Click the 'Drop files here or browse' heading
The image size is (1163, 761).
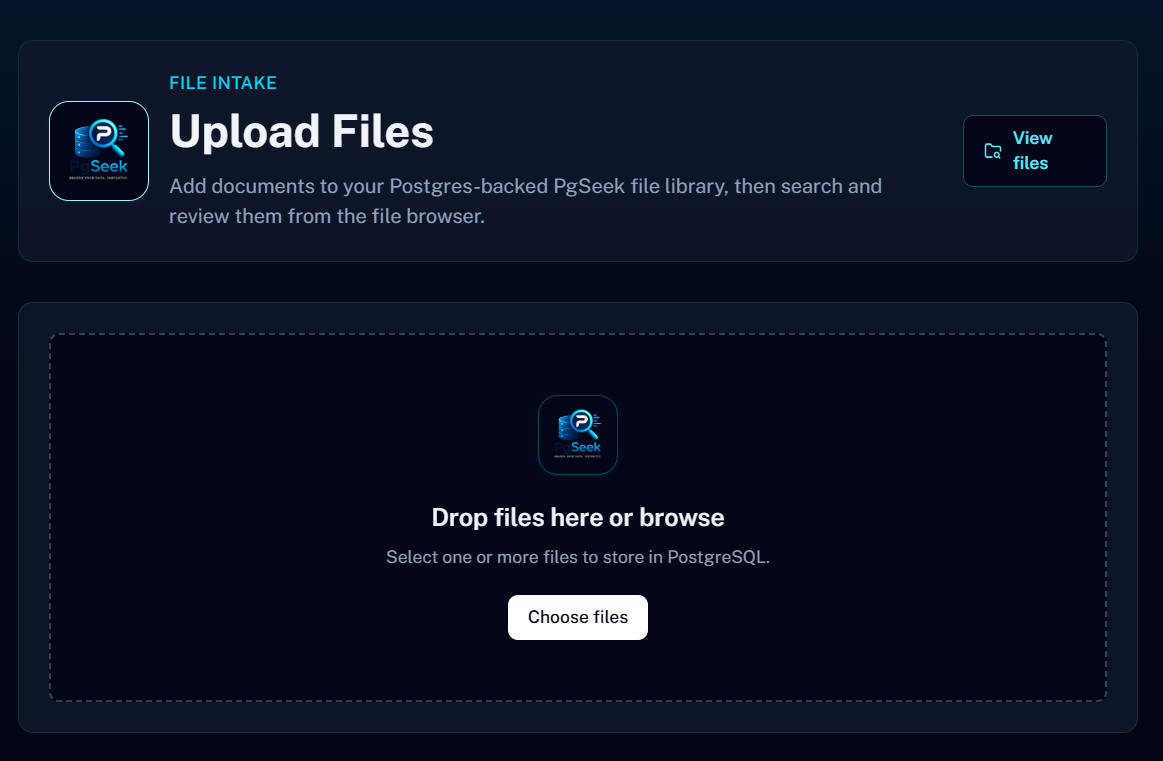[578, 517]
